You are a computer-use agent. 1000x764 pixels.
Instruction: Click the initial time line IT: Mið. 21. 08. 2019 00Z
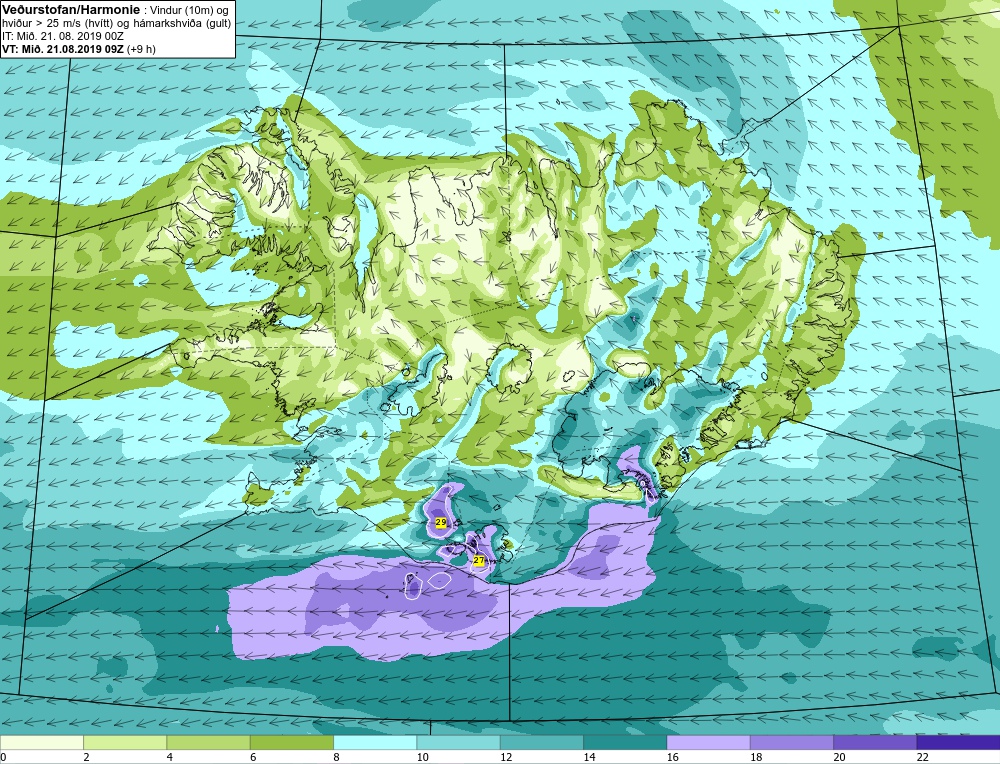[x=63, y=36]
